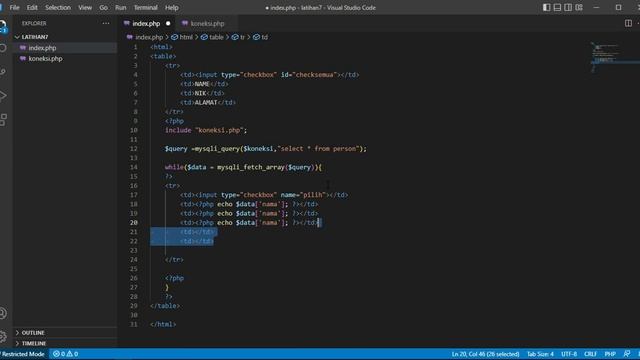Click the koneksi.php file icon in Explorer

(23, 58)
